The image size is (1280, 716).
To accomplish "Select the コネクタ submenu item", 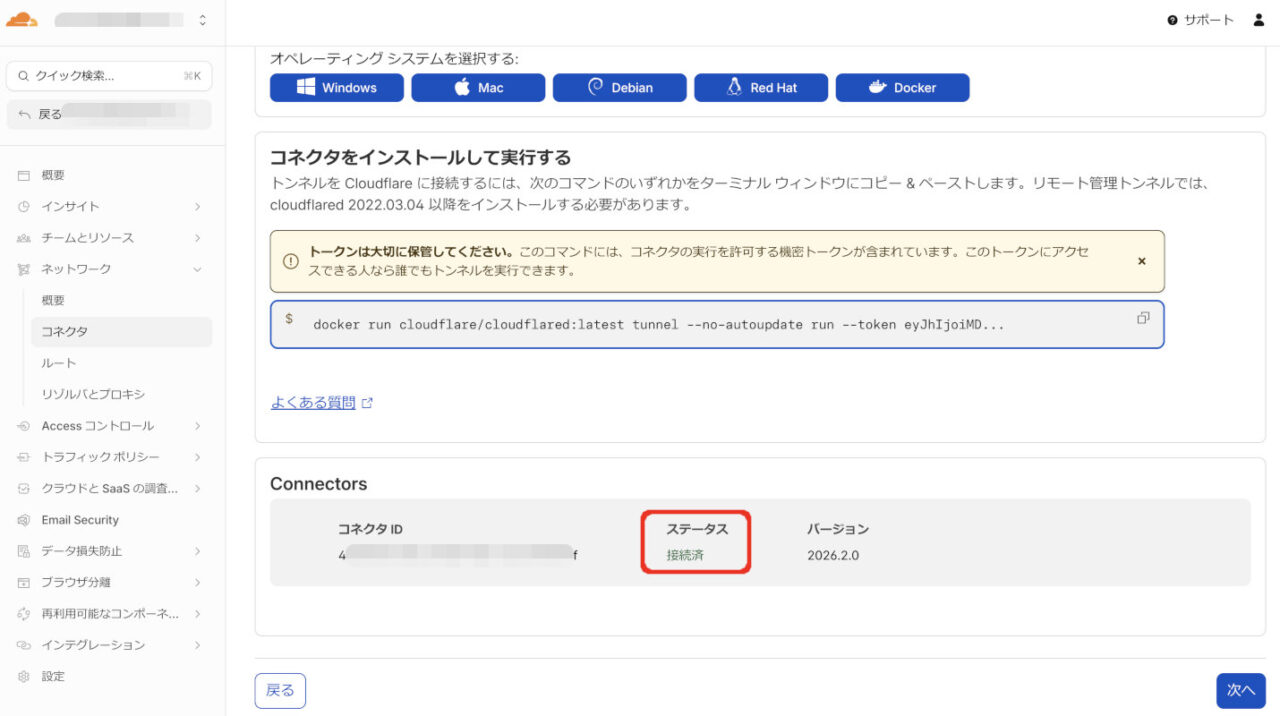I will pyautogui.click(x=121, y=332).
